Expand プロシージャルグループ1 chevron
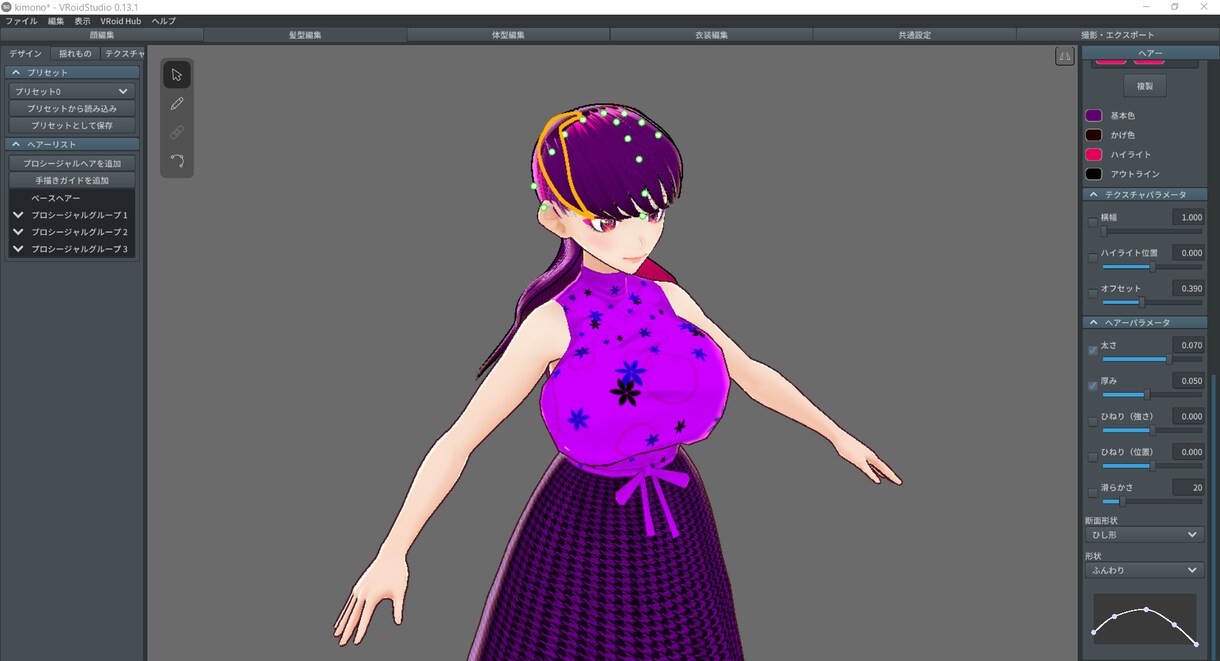Image resolution: width=1220 pixels, height=661 pixels. coord(18,215)
